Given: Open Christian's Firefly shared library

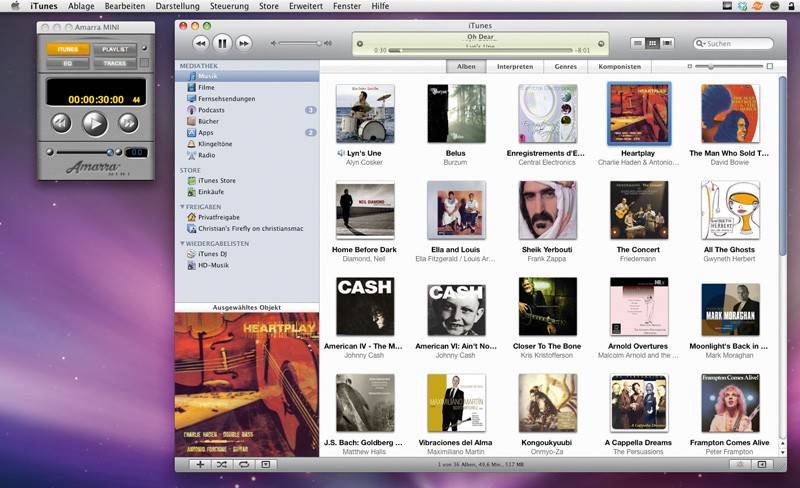Looking at the screenshot, I should [x=247, y=229].
